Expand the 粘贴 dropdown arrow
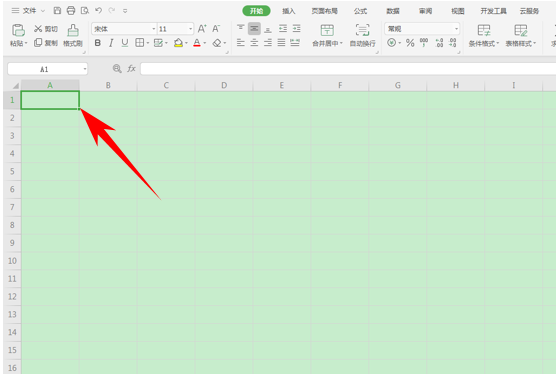The height and width of the screenshot is (374, 557). click(x=26, y=44)
